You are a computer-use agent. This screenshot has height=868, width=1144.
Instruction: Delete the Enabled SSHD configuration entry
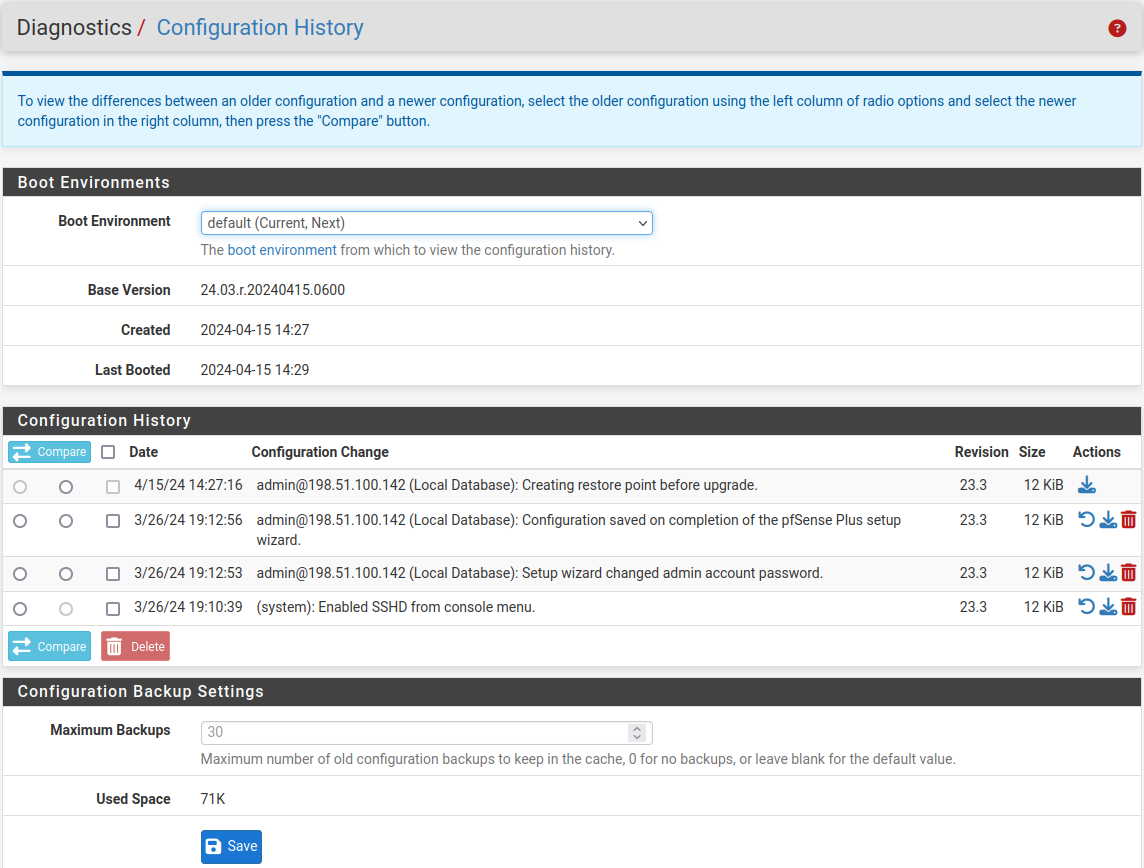pyautogui.click(x=1128, y=607)
